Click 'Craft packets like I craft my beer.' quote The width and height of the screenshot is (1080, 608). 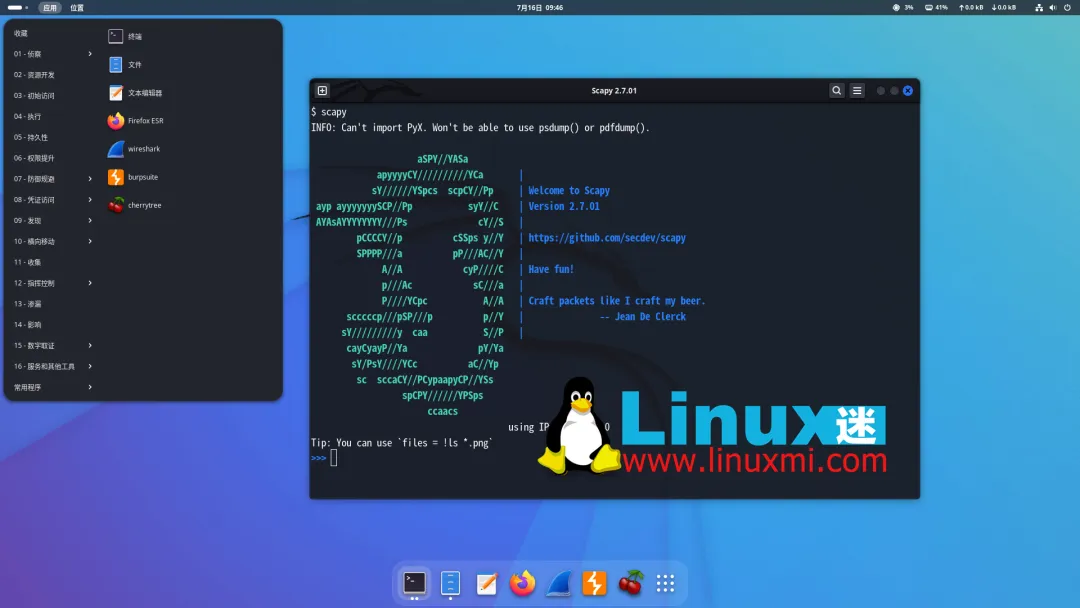coord(616,301)
